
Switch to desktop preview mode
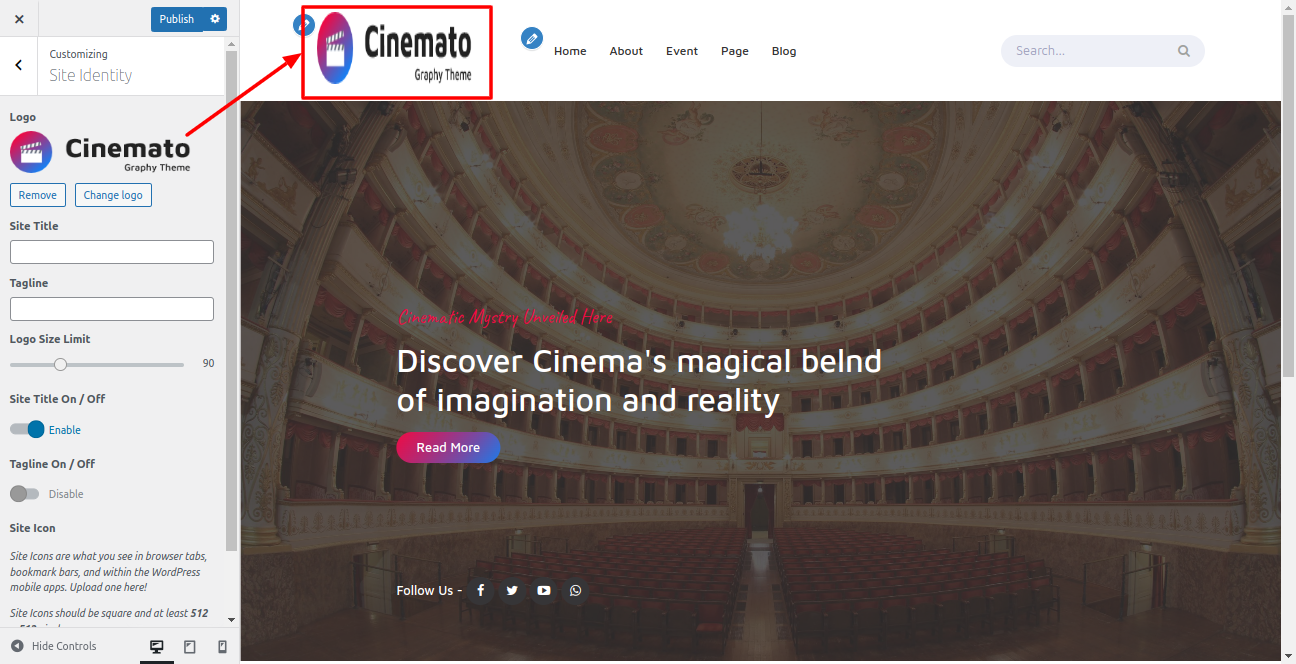157,647
